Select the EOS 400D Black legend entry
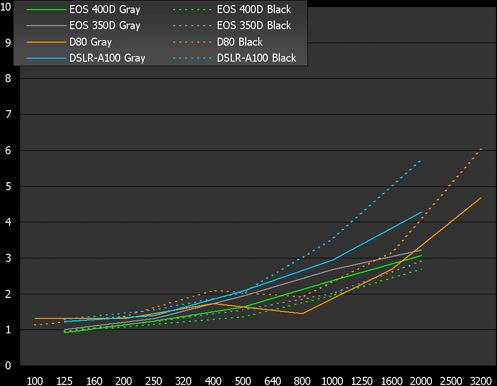 (x=232, y=9)
